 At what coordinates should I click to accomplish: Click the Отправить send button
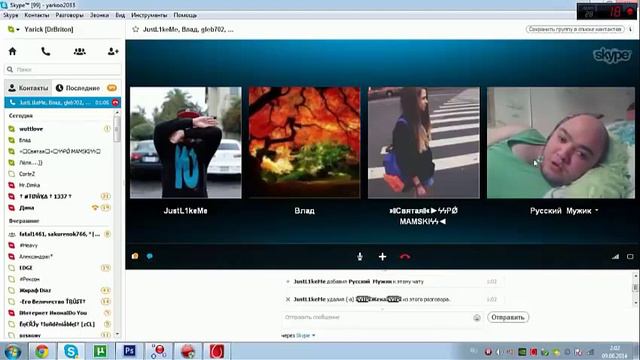coord(508,317)
